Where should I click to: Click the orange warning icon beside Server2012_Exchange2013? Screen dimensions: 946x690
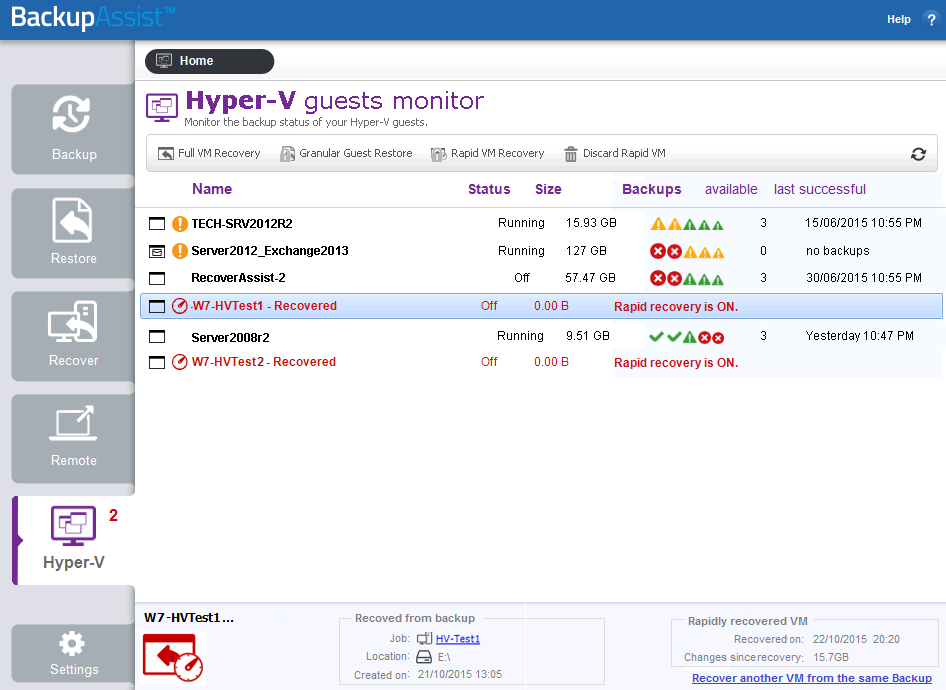click(x=180, y=250)
